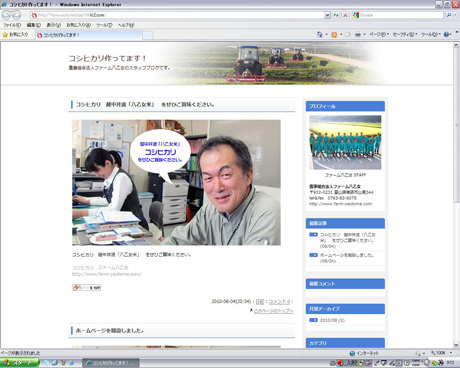
Task: Open the address bar history dropdown
Action: [x=327, y=15]
